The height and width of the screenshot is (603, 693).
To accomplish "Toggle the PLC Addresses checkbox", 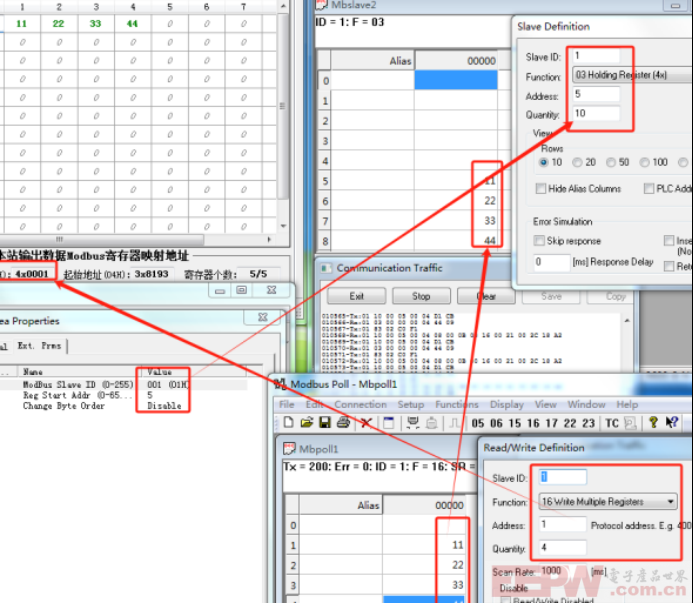I will click(x=649, y=189).
